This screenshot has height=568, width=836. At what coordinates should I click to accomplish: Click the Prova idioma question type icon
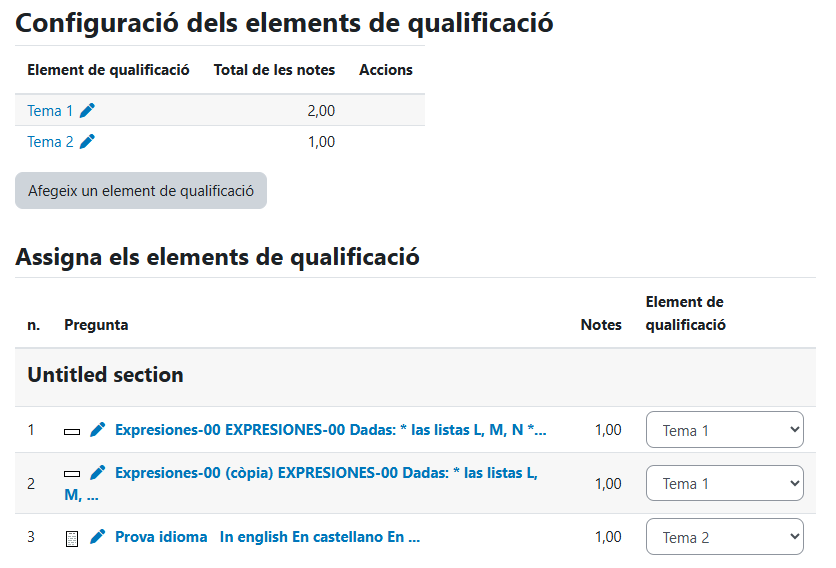point(72,539)
